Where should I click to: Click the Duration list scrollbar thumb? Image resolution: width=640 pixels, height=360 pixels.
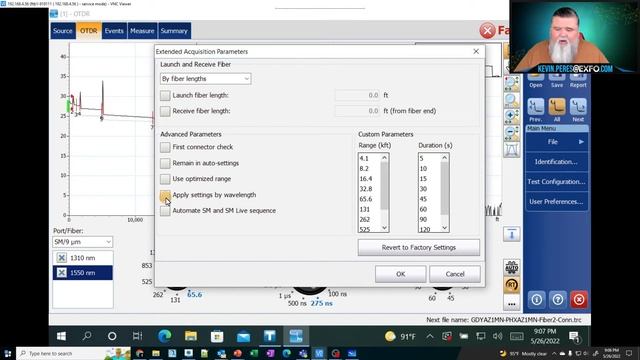pos(444,188)
